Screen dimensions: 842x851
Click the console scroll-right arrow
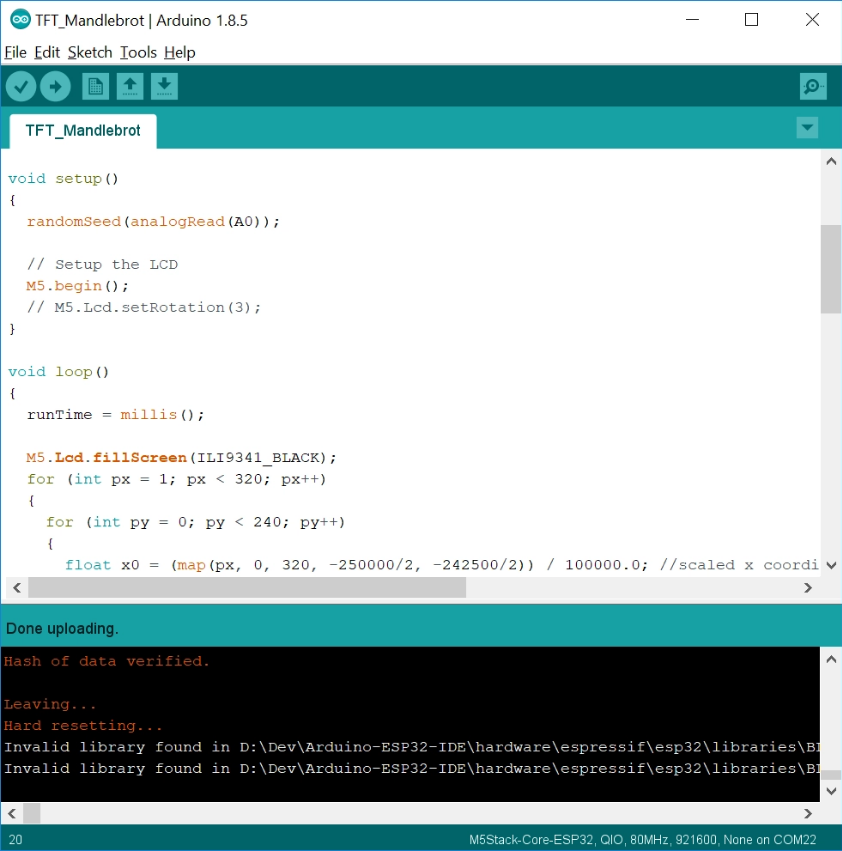(808, 814)
